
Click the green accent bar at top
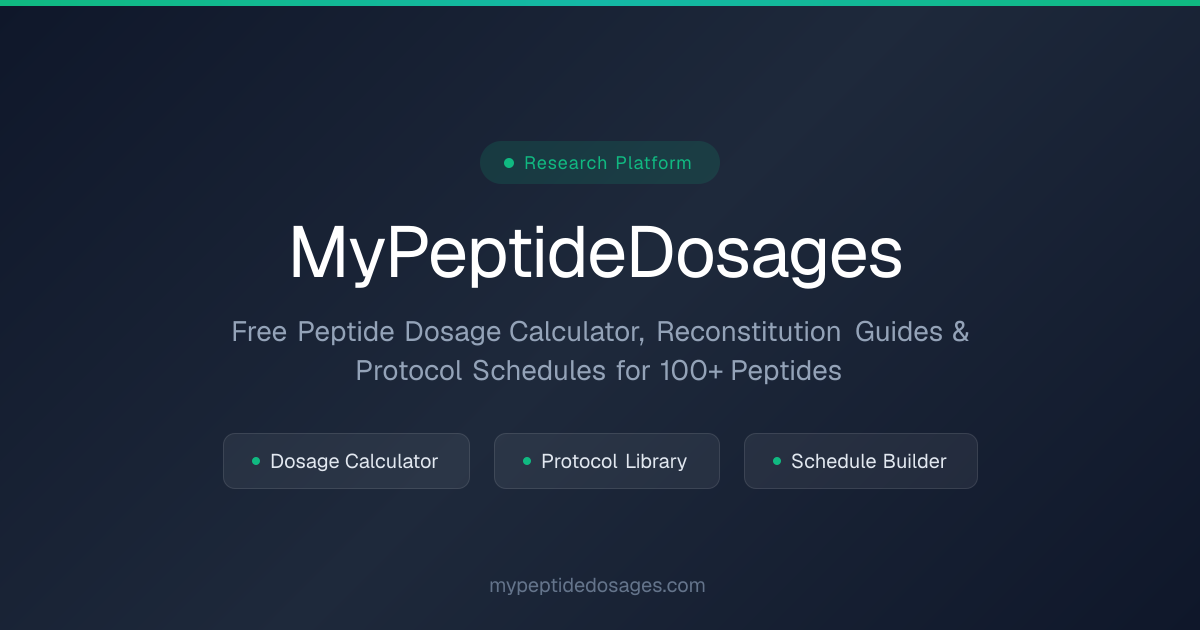(x=600, y=3)
